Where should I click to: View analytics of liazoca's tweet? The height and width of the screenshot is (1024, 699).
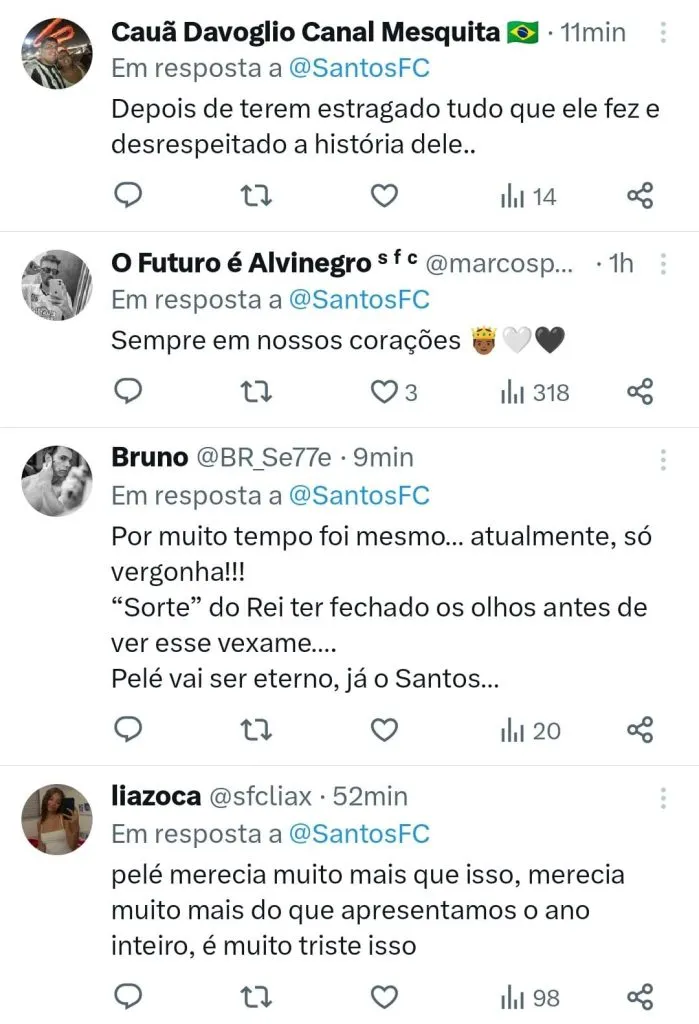tap(530, 997)
